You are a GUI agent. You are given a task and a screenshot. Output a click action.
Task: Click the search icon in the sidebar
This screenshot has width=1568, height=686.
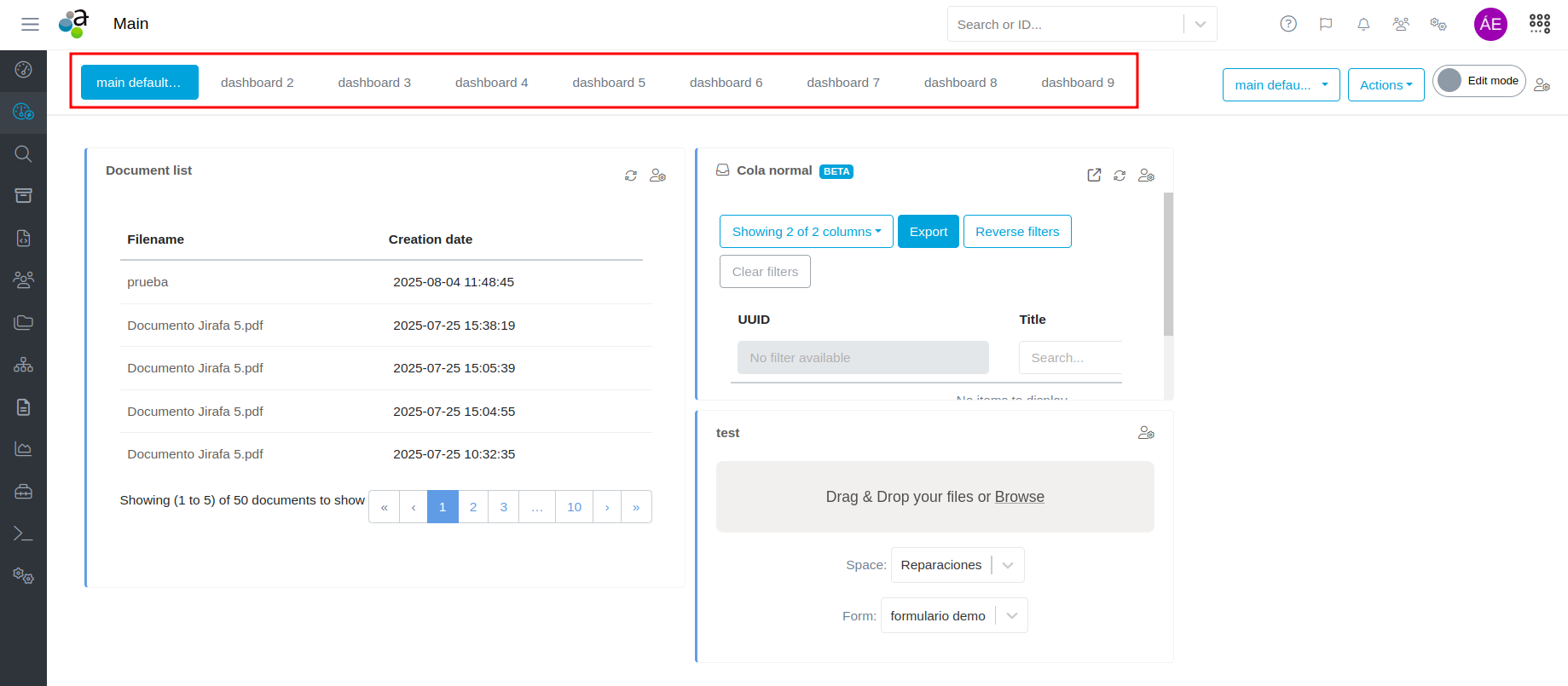coord(23,154)
